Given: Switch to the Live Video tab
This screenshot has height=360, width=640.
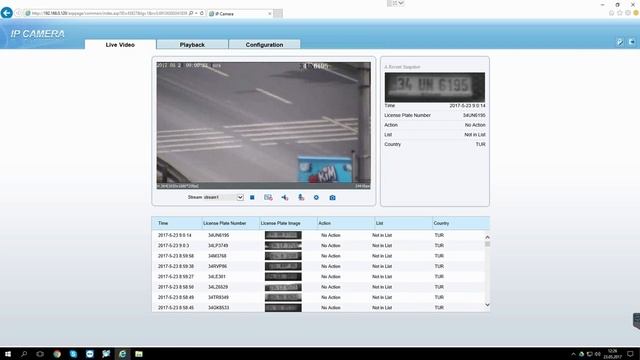Looking at the screenshot, I should pyautogui.click(x=120, y=44).
